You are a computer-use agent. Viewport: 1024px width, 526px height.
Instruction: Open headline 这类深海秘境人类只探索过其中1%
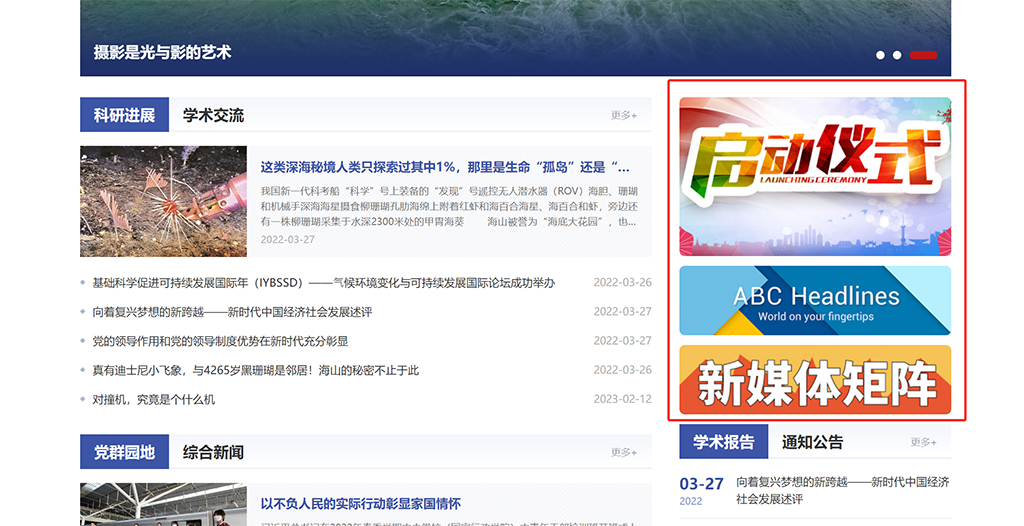[x=445, y=167]
